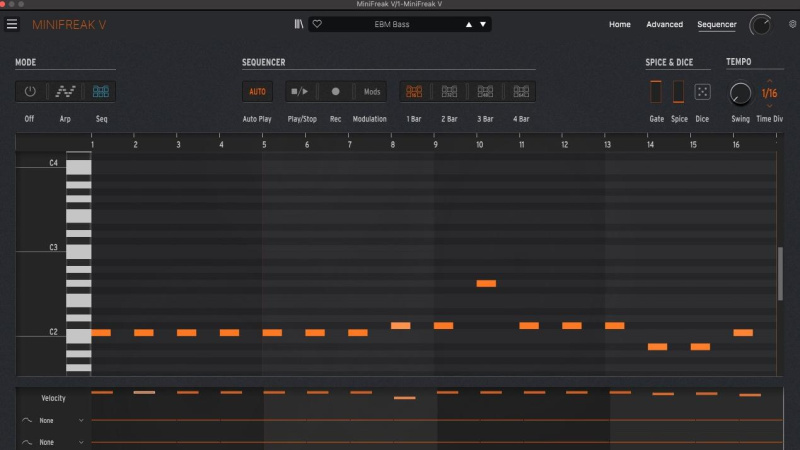Image resolution: width=800 pixels, height=450 pixels.
Task: Click the Play/Stop transport button
Action: (299, 91)
